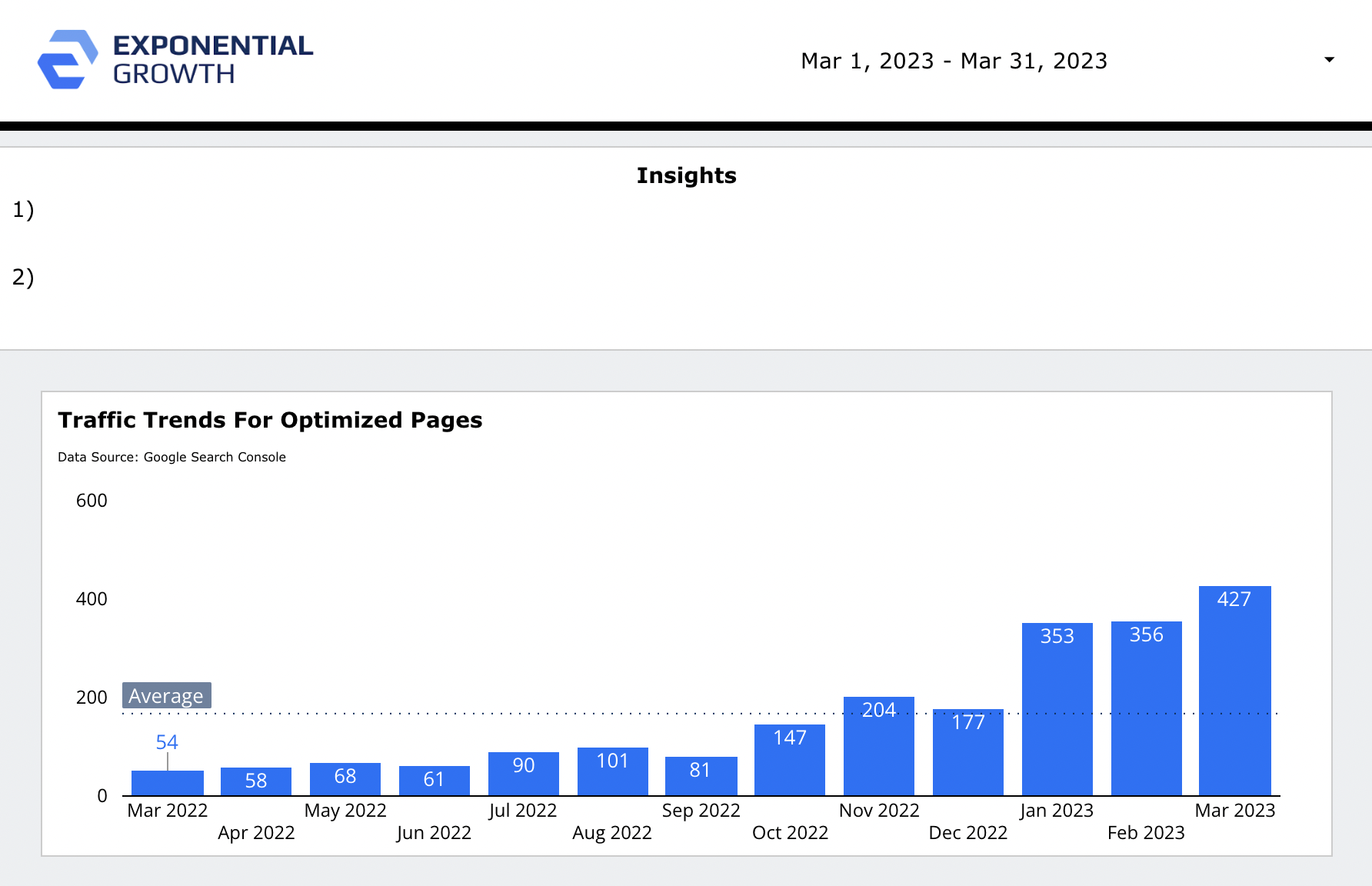Viewport: 1372px width, 886px height.
Task: Click the Insights section heading
Action: tap(687, 175)
